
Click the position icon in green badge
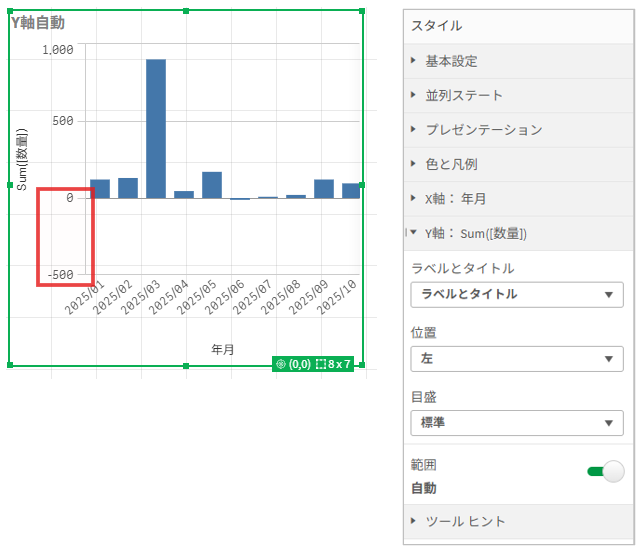click(280, 365)
